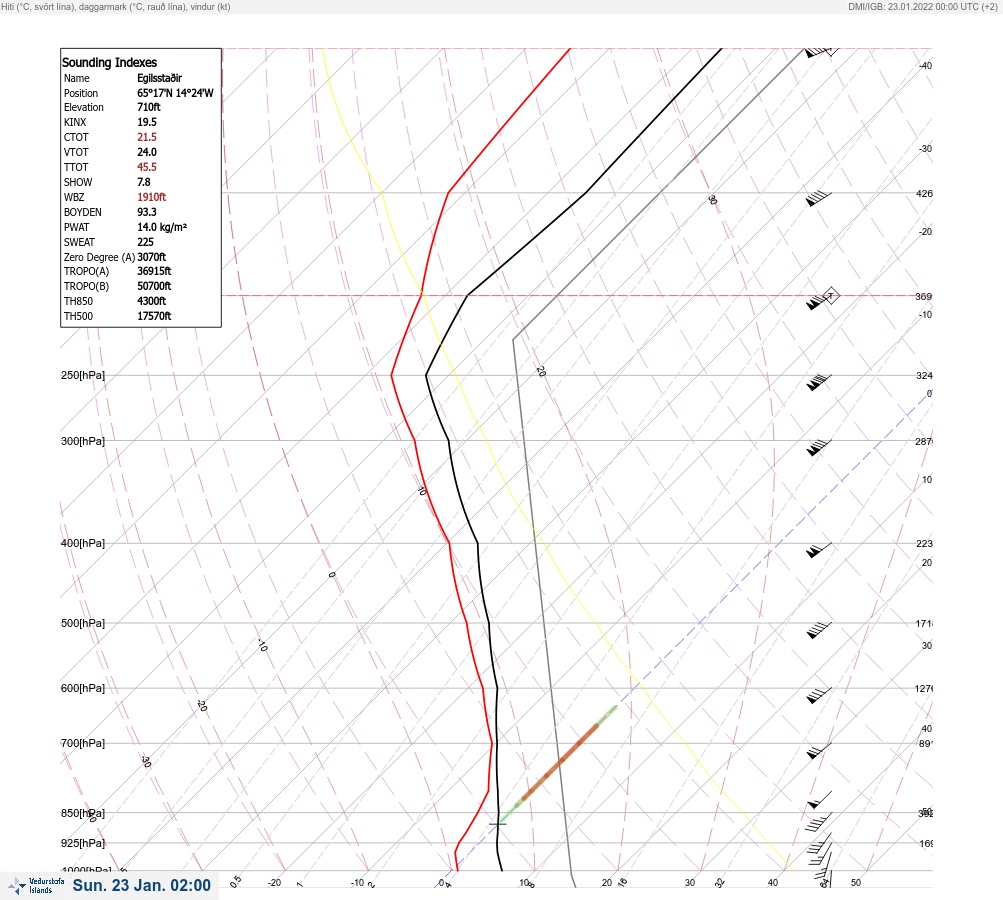Click the tropopause diamond marker on the red dashed line
1003x900 pixels.
(830, 296)
